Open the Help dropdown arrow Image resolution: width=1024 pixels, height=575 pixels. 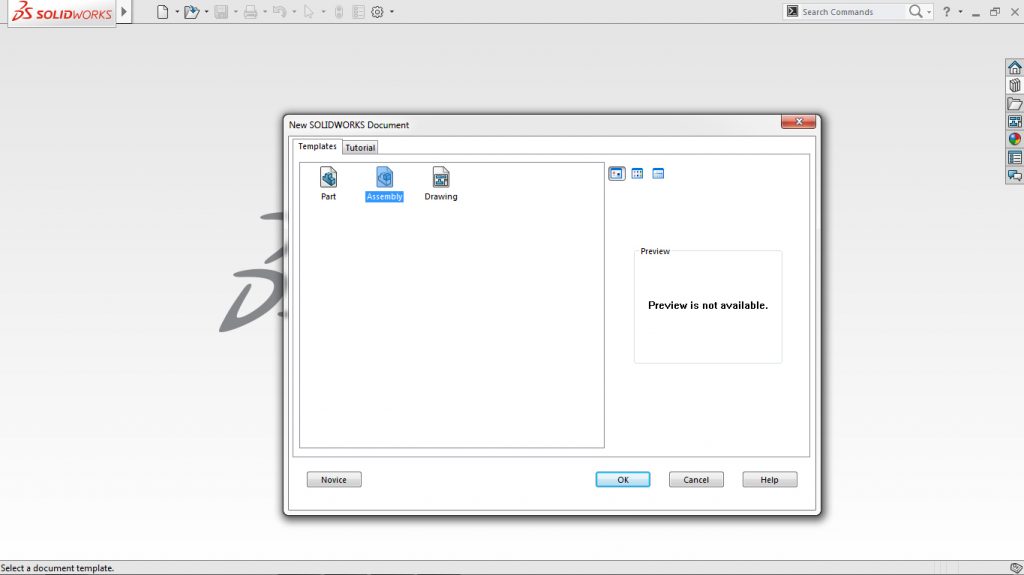tap(960, 12)
